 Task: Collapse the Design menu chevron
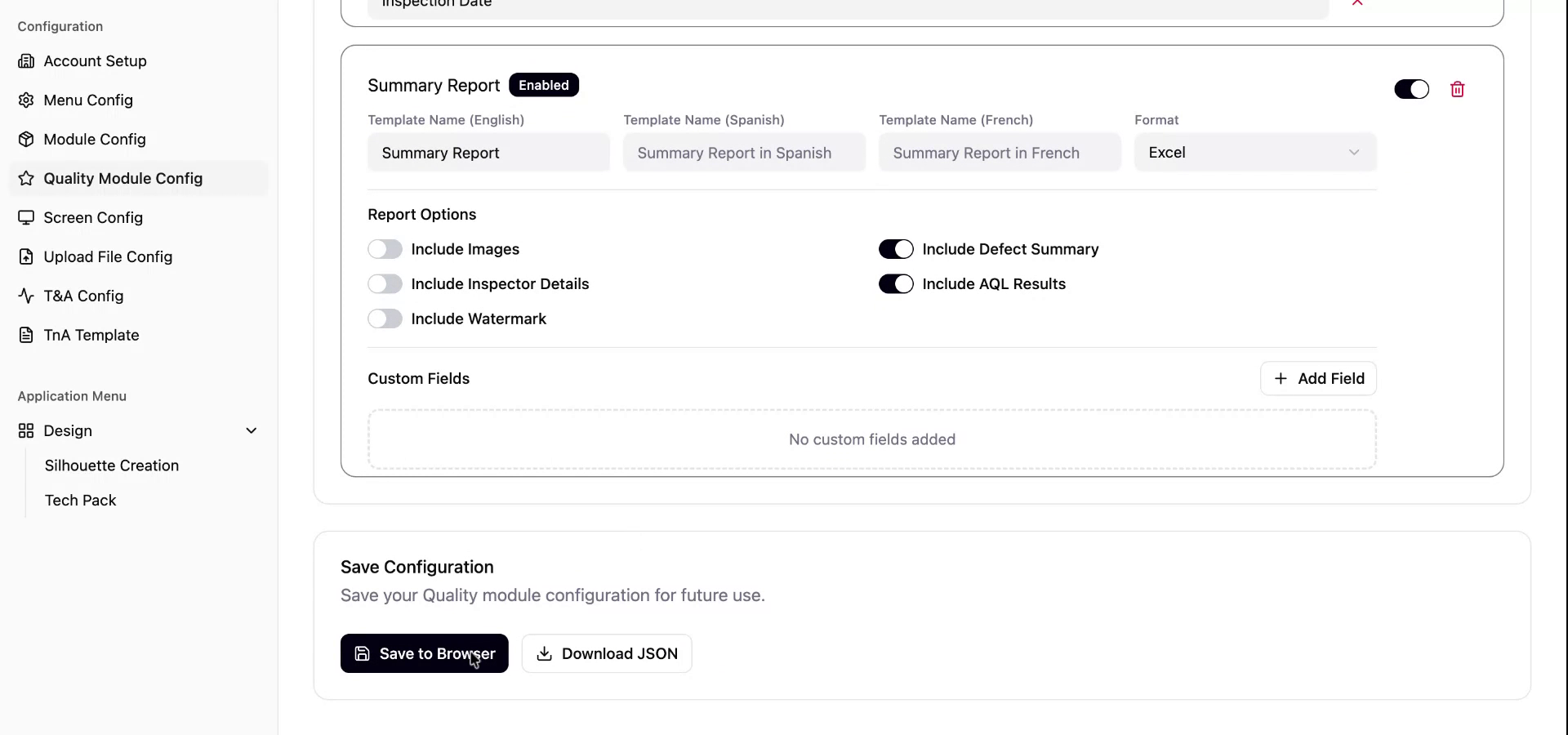click(252, 431)
